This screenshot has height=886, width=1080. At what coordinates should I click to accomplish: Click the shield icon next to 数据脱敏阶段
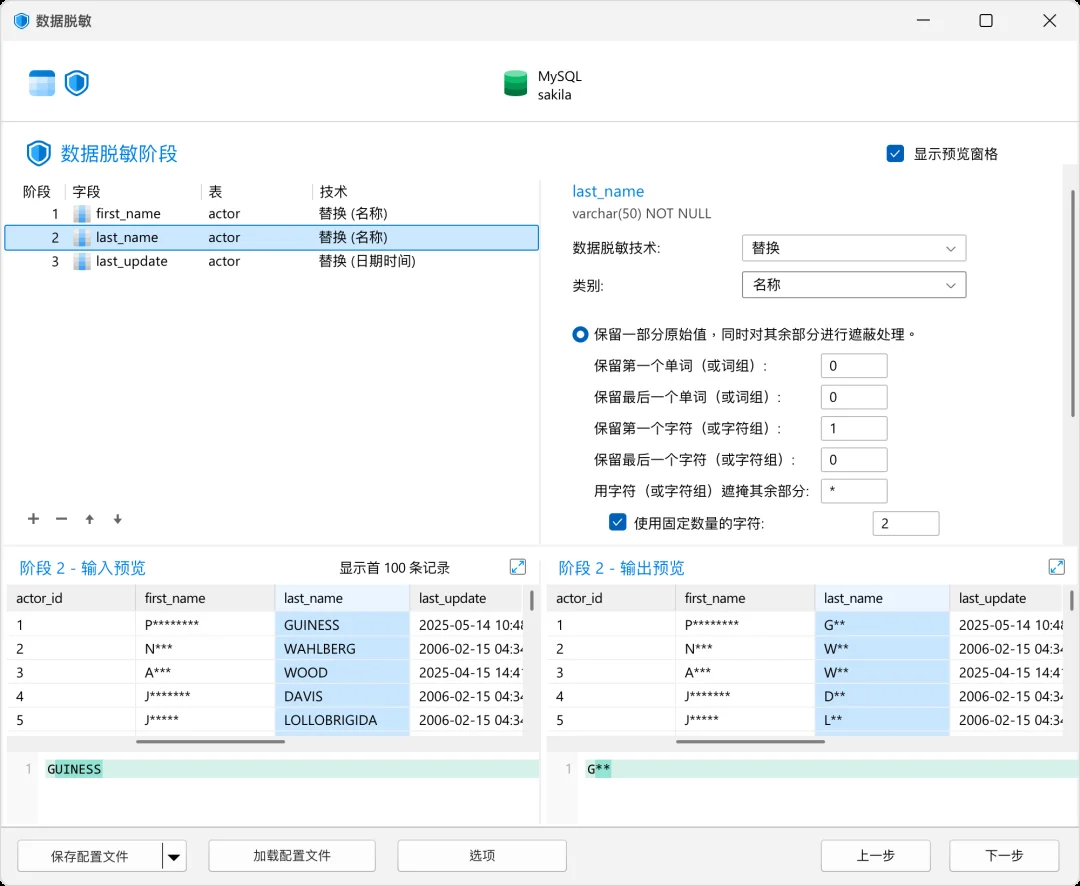tap(39, 153)
